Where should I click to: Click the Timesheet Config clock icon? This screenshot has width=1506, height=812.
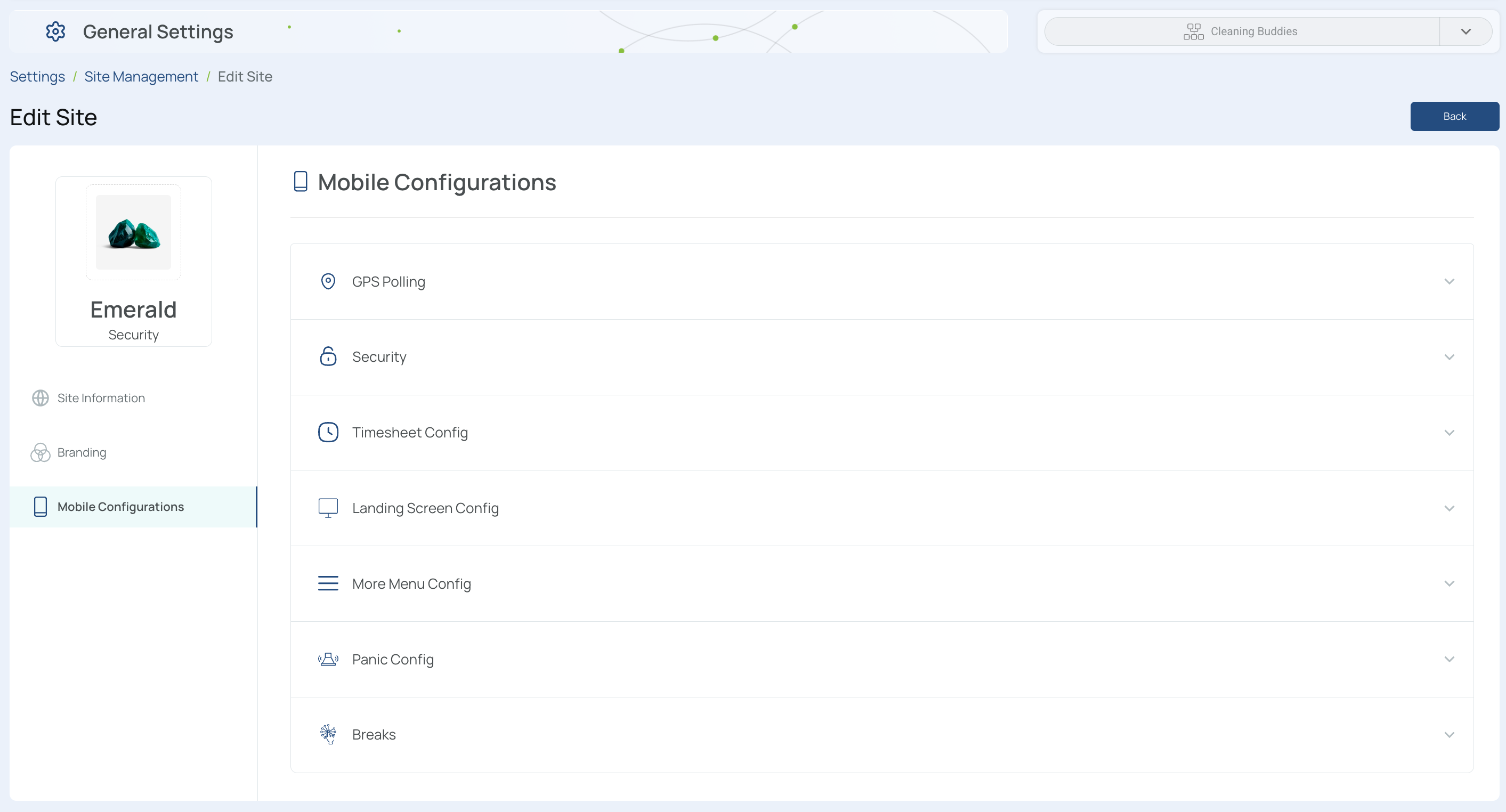tap(328, 433)
